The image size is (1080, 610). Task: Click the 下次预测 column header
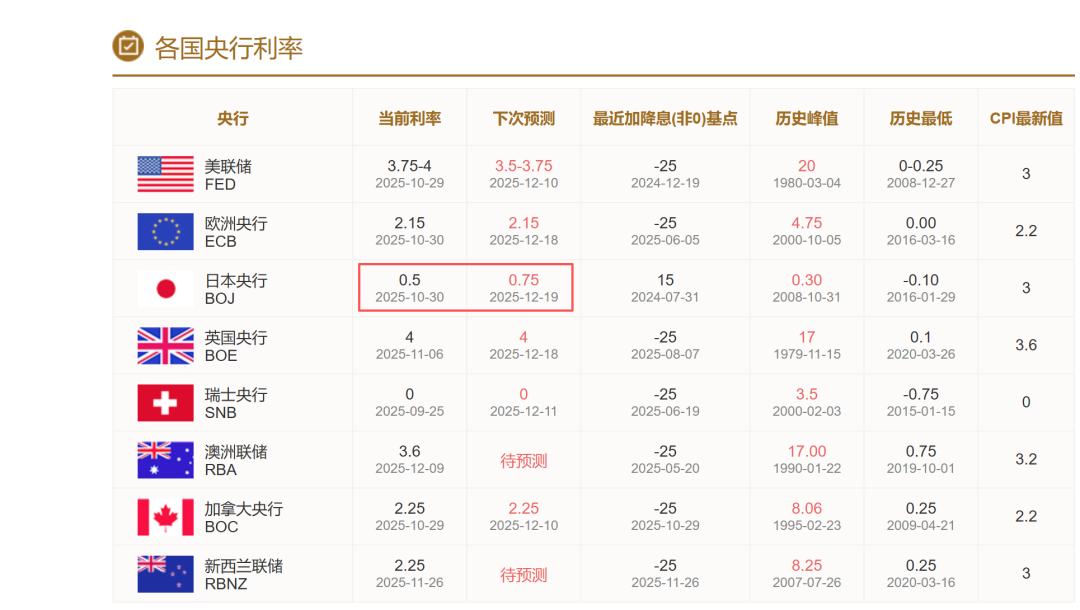pos(523,118)
